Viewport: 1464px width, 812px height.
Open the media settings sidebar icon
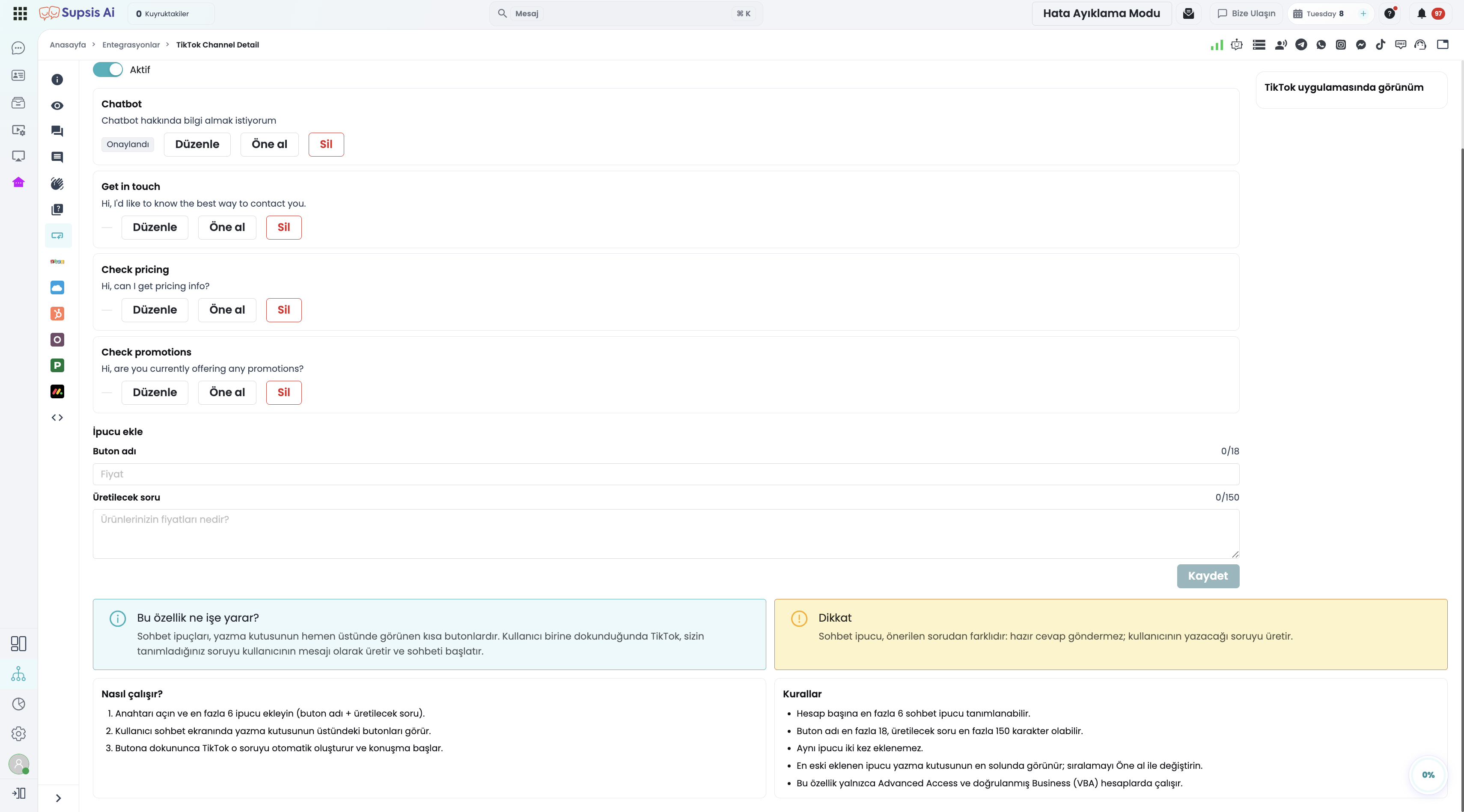(x=18, y=130)
